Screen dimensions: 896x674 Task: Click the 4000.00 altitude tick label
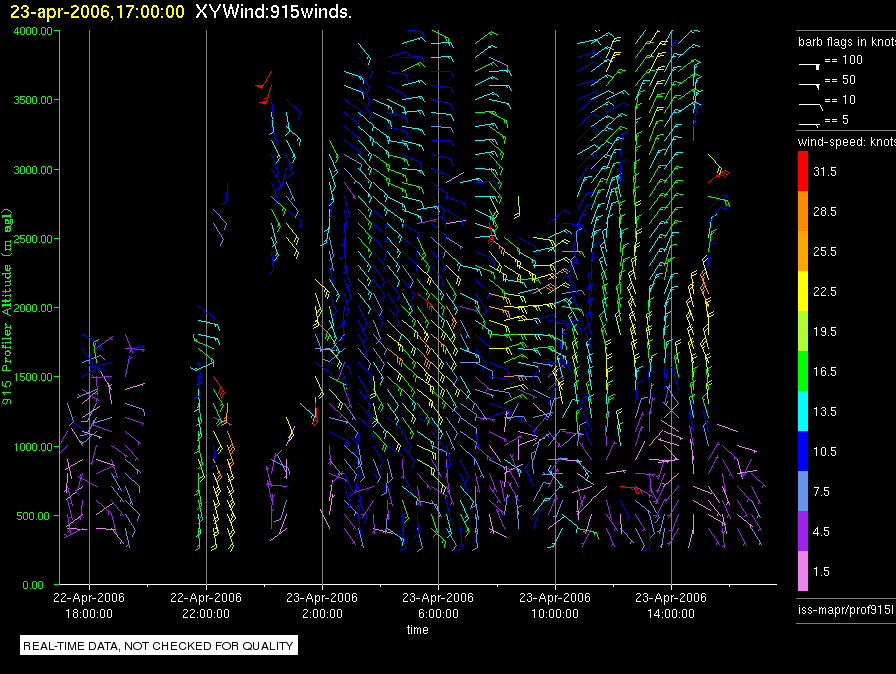pyautogui.click(x=33, y=31)
